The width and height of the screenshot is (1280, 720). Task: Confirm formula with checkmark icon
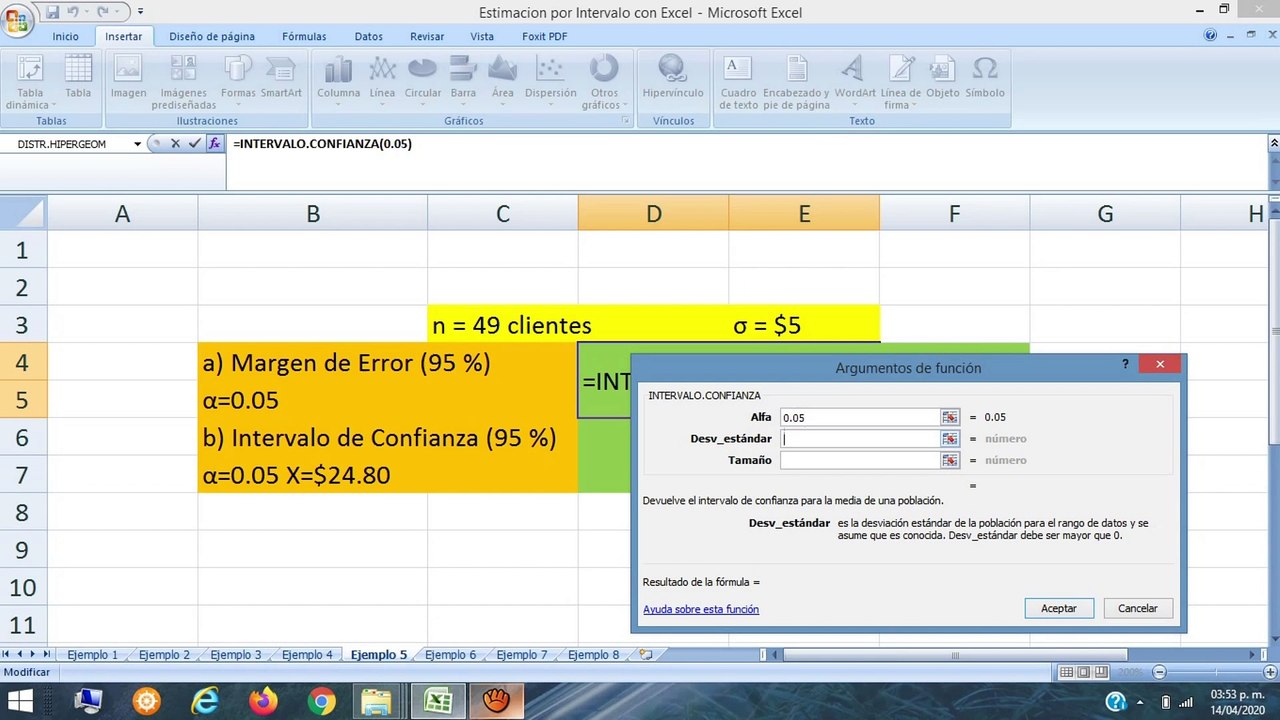click(194, 144)
